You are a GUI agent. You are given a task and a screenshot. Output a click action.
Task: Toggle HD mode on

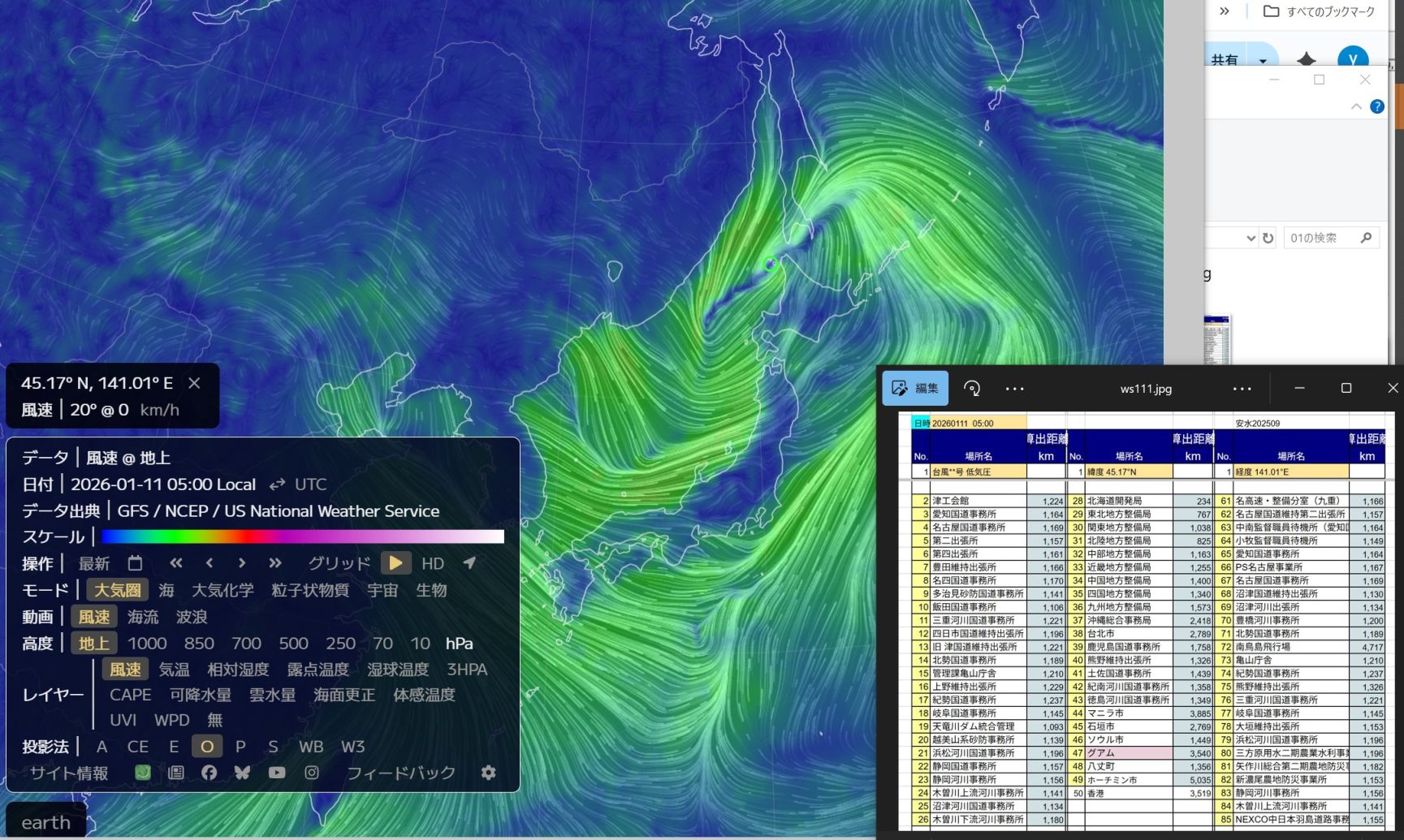coord(432,563)
